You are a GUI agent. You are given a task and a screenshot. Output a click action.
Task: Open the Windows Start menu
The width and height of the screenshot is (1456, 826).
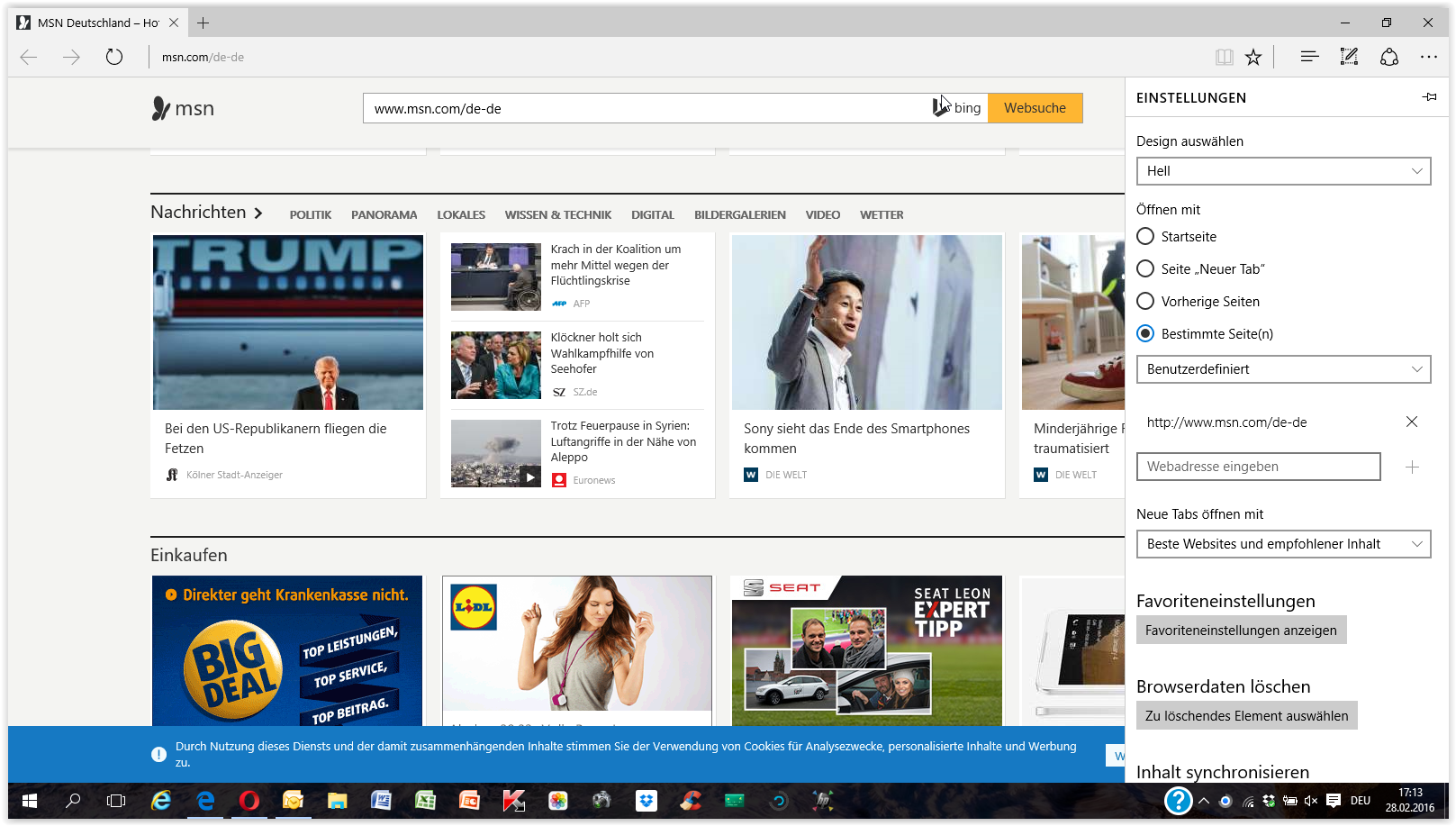(x=30, y=800)
